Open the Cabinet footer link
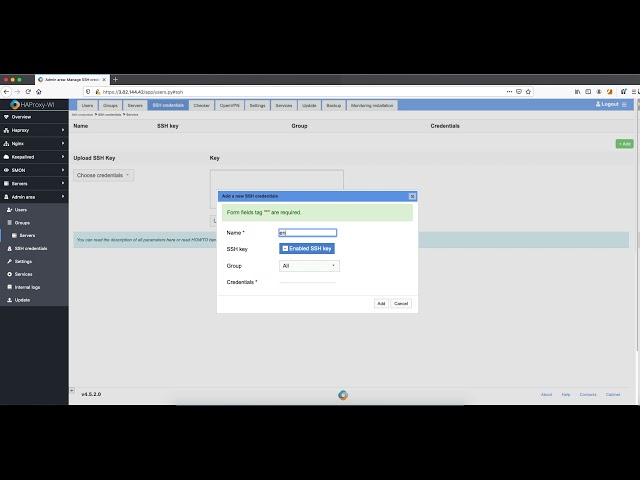640x480 pixels. coord(613,395)
